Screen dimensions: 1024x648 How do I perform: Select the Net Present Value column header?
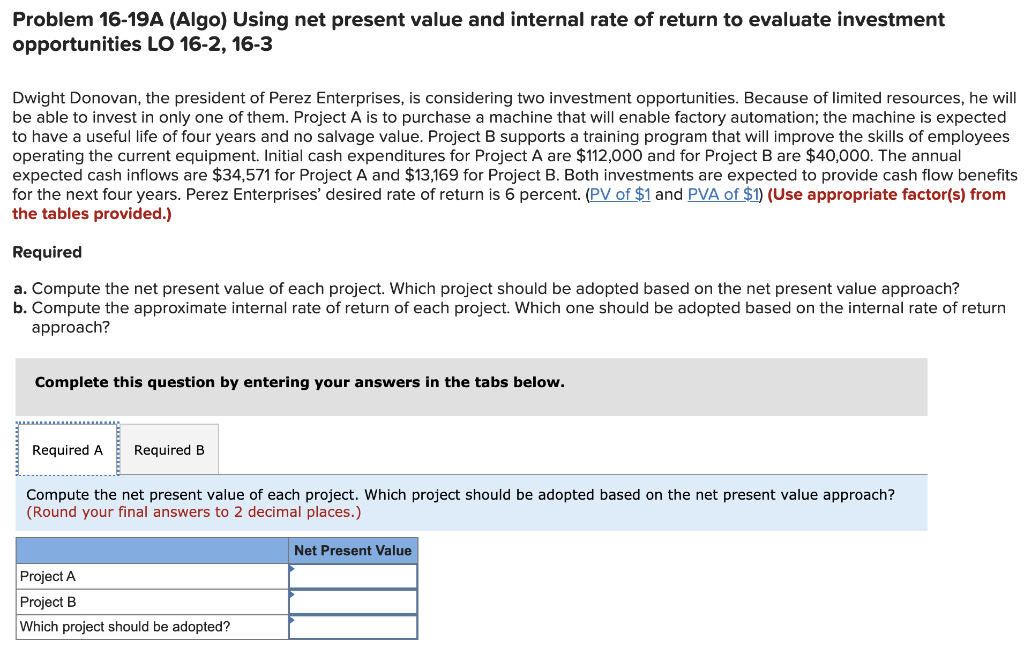353,550
